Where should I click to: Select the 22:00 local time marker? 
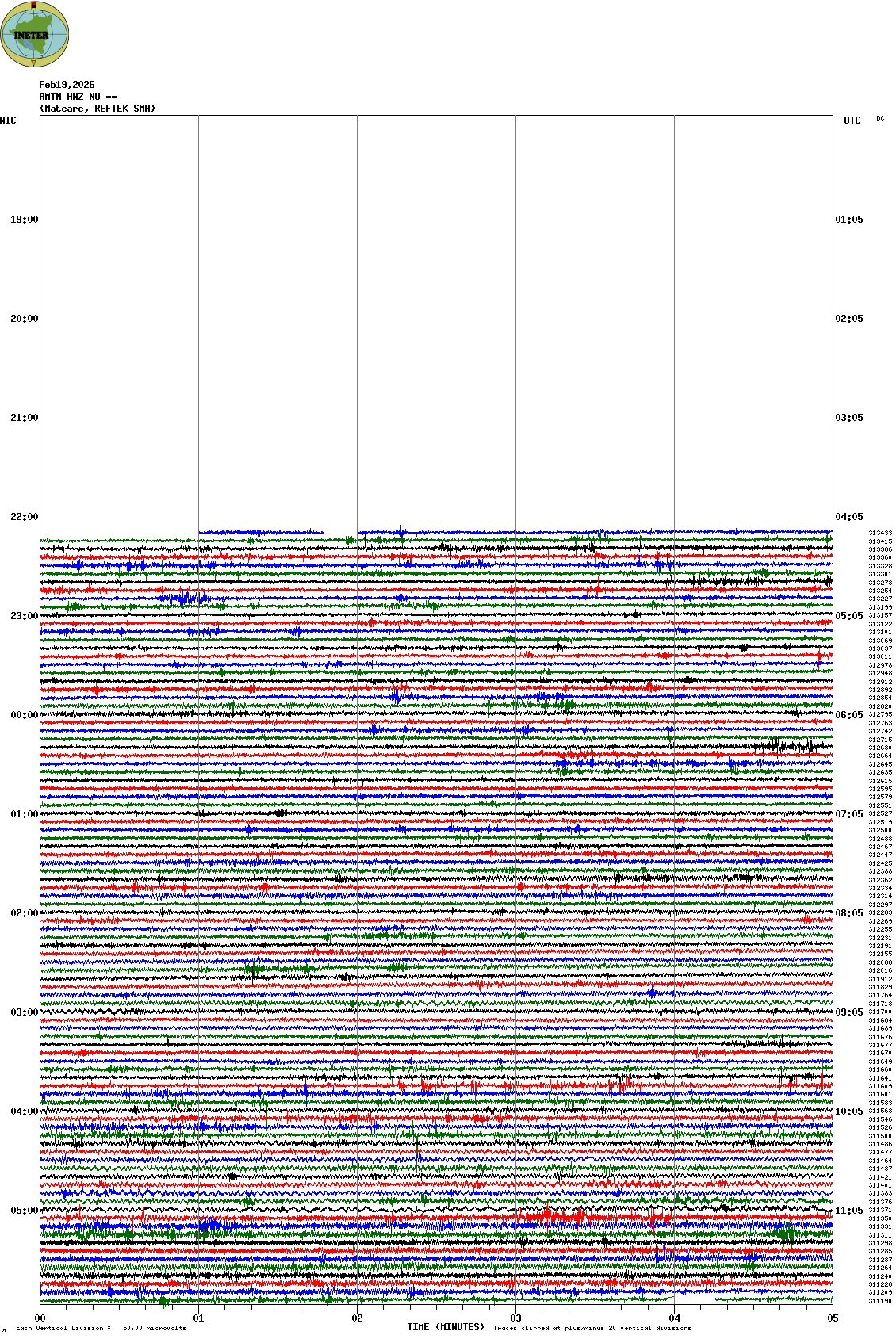pyautogui.click(x=24, y=517)
